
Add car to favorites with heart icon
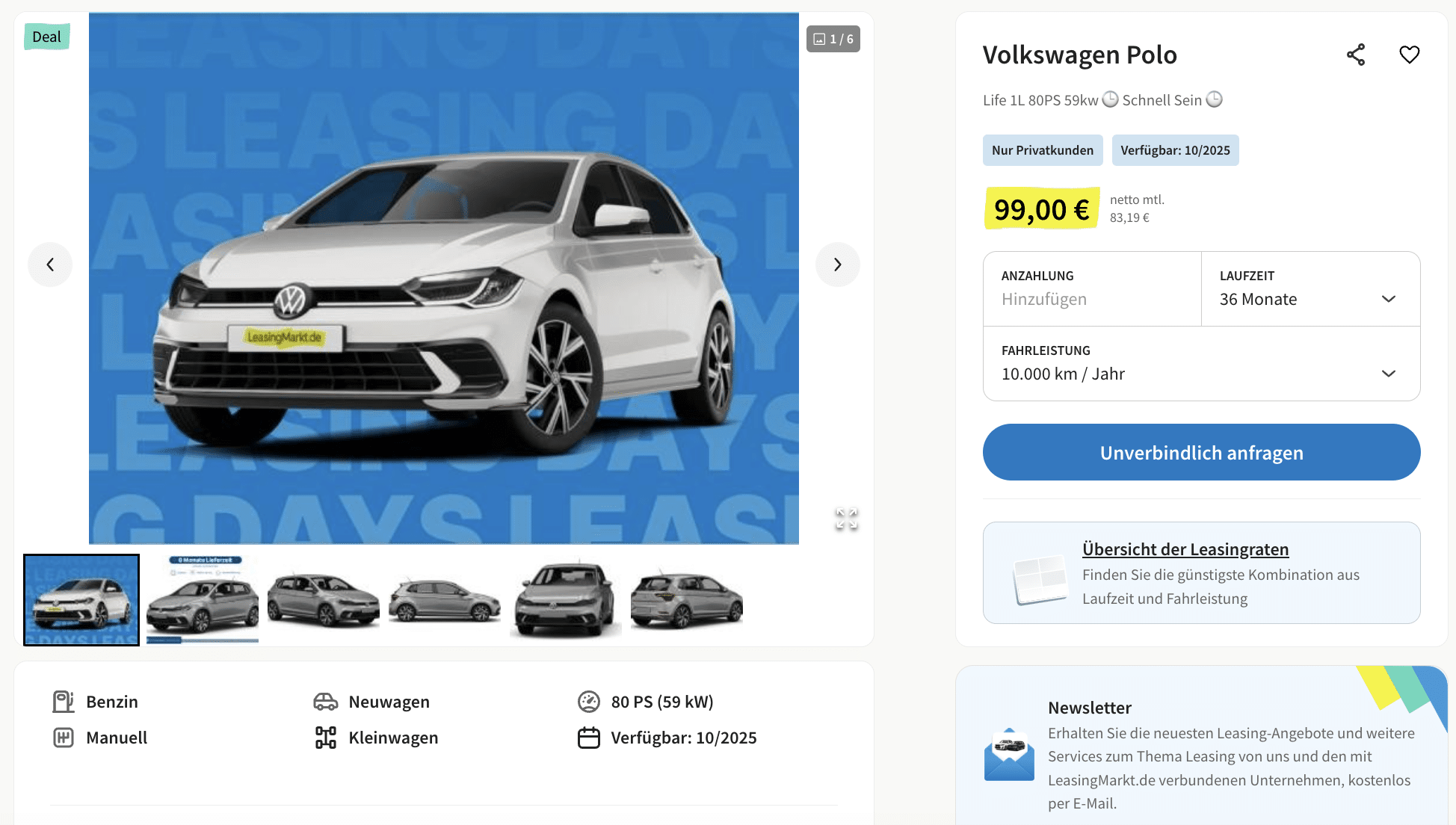1409,55
